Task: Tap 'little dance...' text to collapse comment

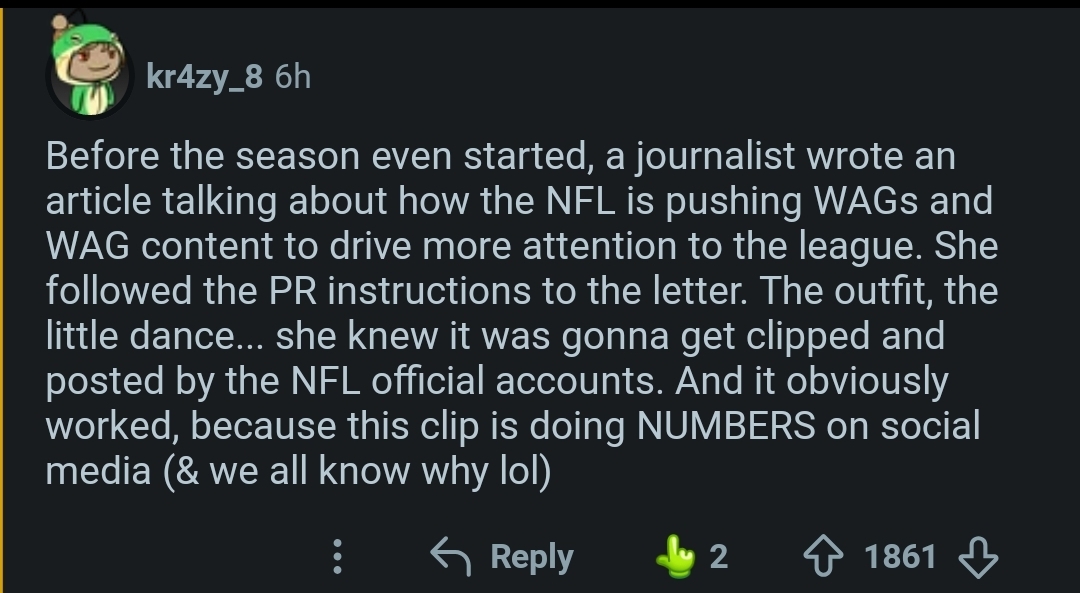Action: [x=155, y=336]
